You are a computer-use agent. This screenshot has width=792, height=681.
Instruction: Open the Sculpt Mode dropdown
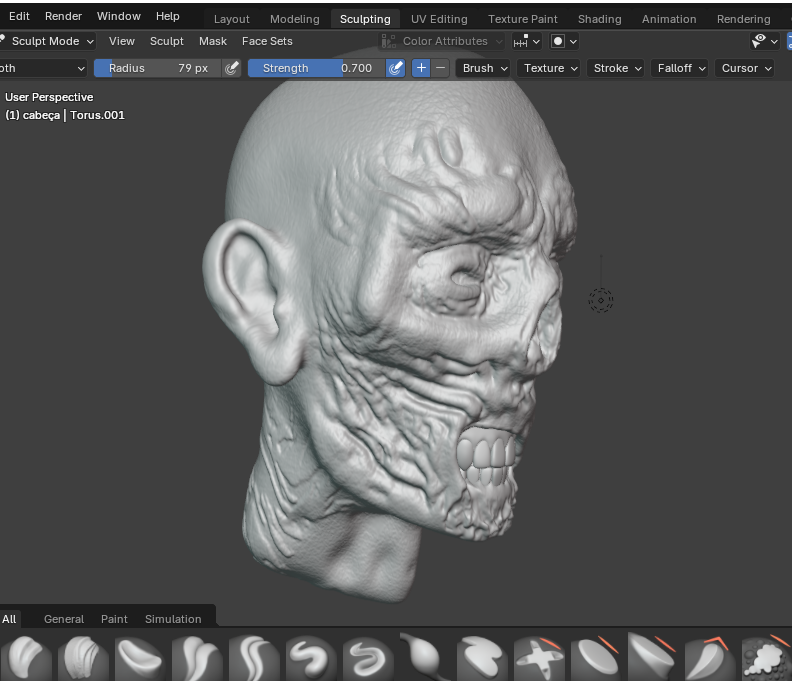click(47, 41)
